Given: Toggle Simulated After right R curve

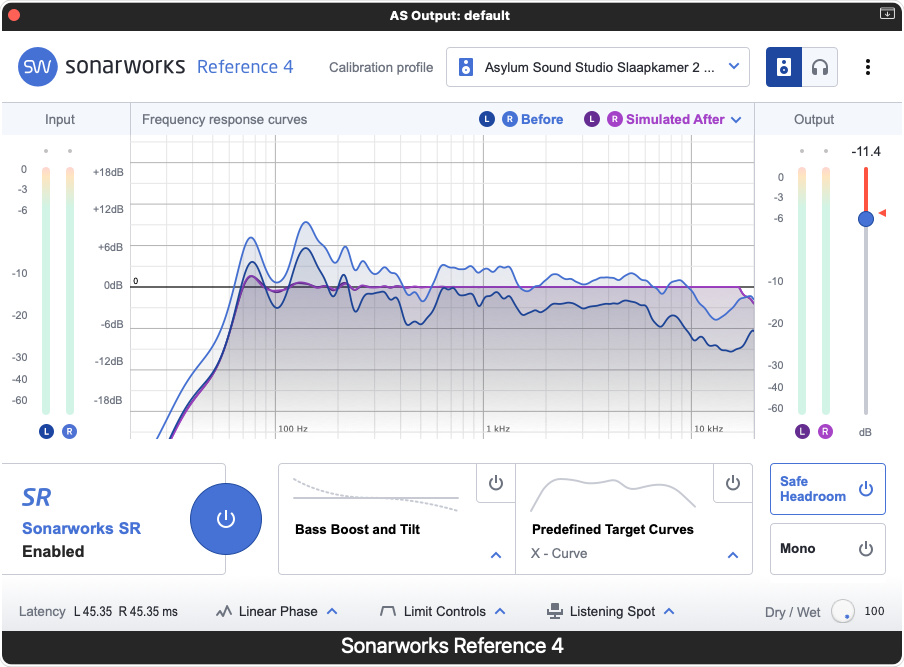Looking at the screenshot, I should tap(615, 119).
